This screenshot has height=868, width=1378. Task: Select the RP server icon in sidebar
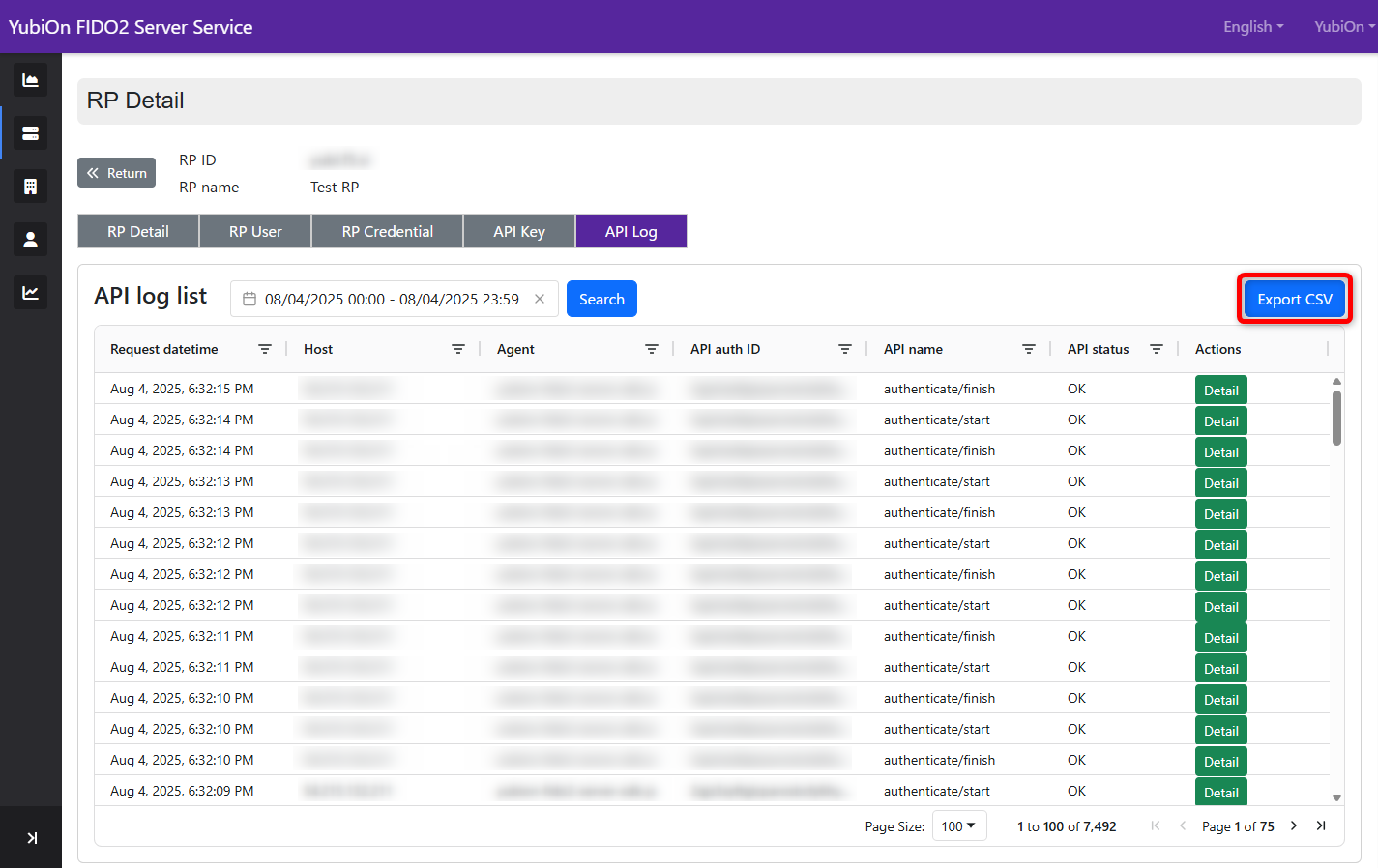point(30,133)
